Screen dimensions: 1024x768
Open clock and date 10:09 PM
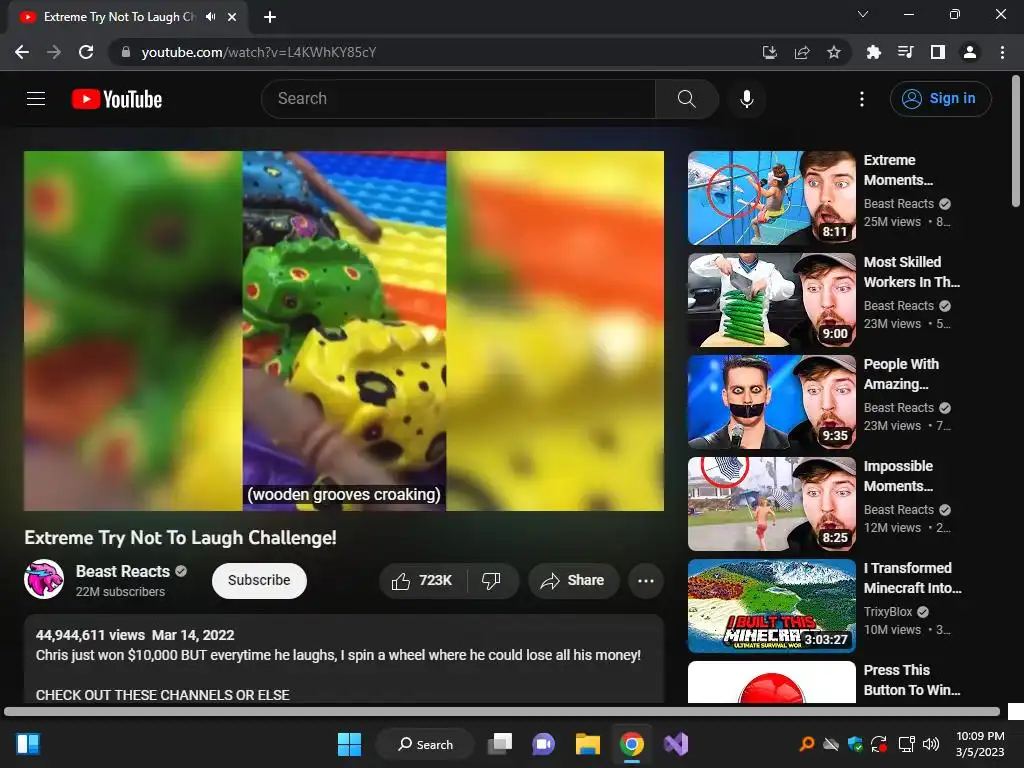980,744
